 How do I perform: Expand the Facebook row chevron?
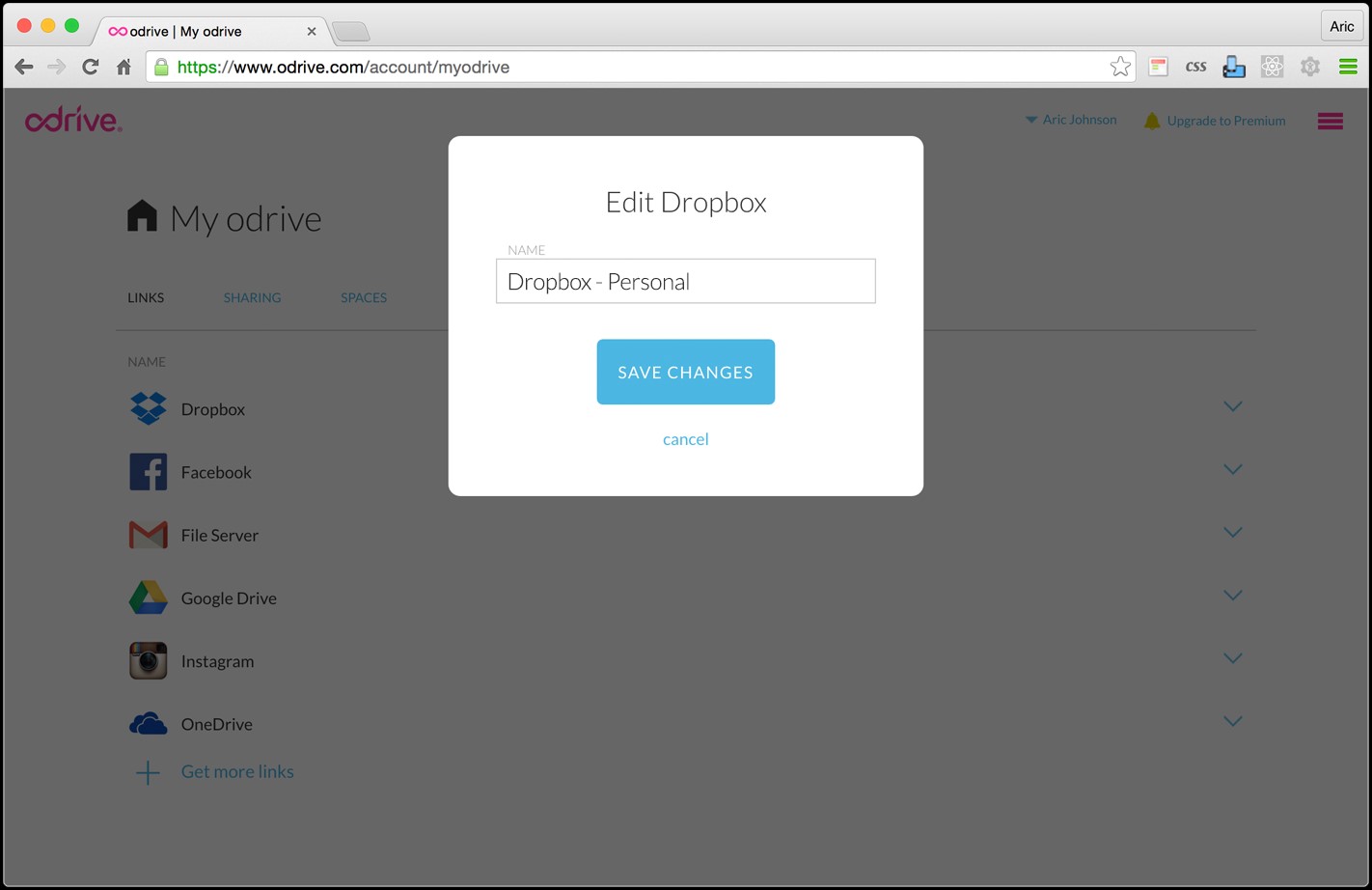coord(1232,469)
